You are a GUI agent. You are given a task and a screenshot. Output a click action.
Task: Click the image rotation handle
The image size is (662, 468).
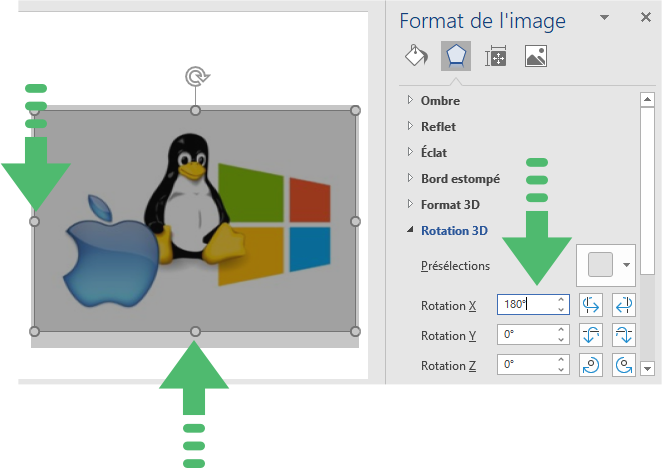click(x=196, y=76)
